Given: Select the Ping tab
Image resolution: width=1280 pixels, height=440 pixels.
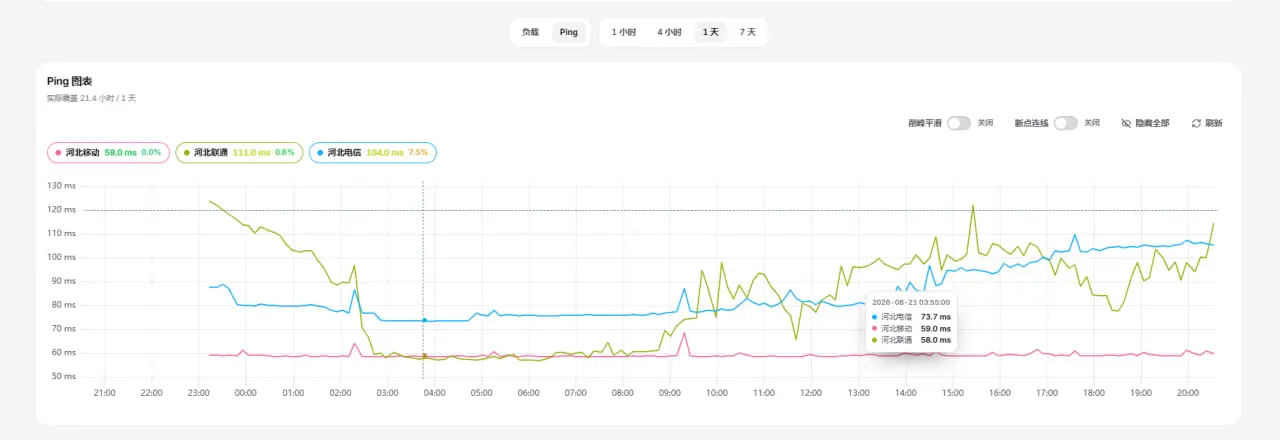Looking at the screenshot, I should 568,32.
